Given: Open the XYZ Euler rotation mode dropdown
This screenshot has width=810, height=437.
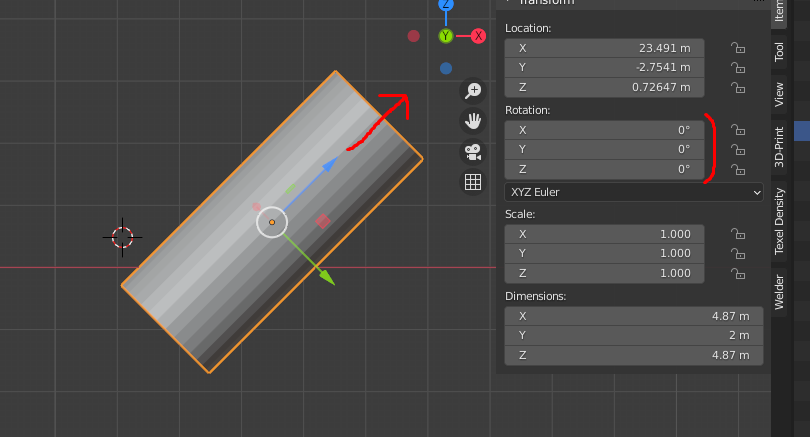Looking at the screenshot, I should (633, 192).
